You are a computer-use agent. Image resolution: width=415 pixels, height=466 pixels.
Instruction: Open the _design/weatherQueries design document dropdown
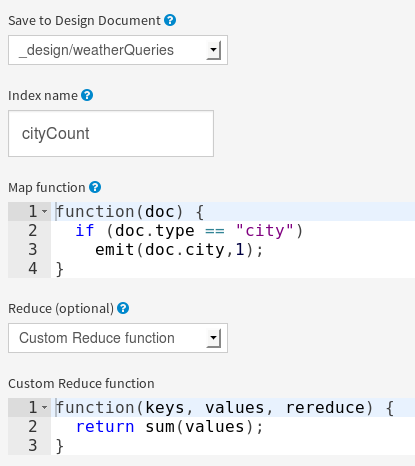118,50
